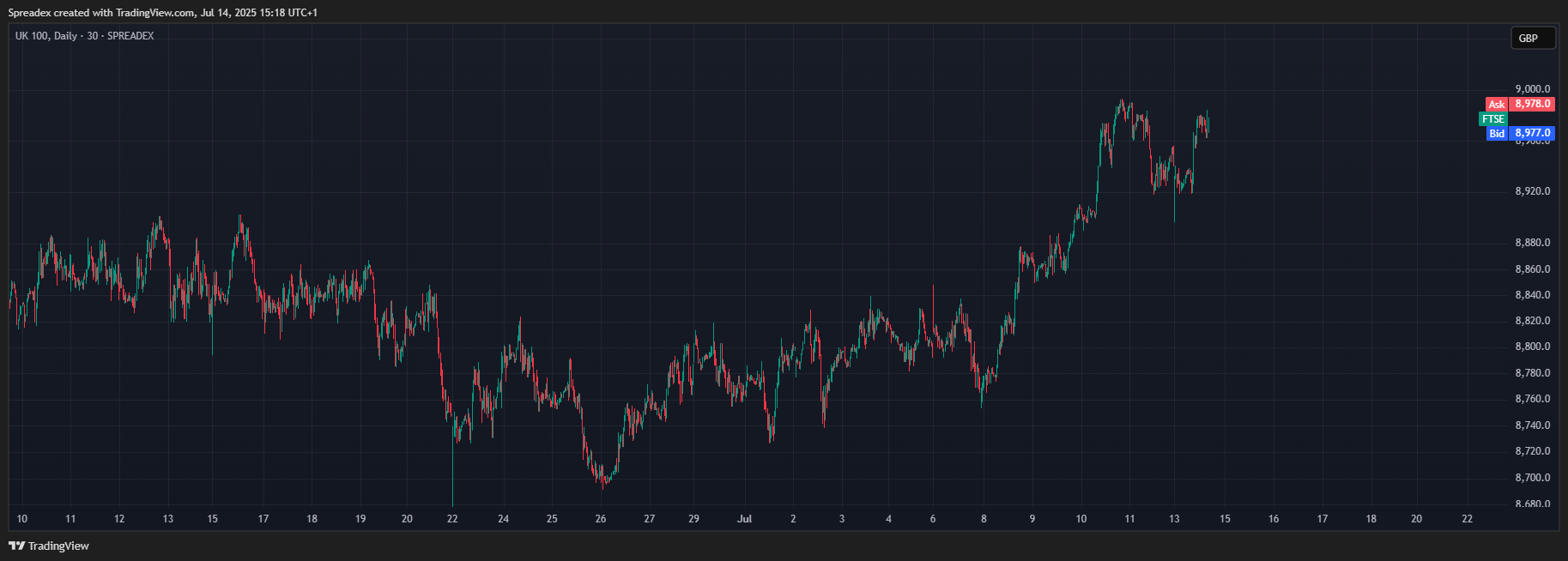This screenshot has width=1568, height=561.
Task: Click the 8,700.0 price axis label
Action: tap(1533, 478)
